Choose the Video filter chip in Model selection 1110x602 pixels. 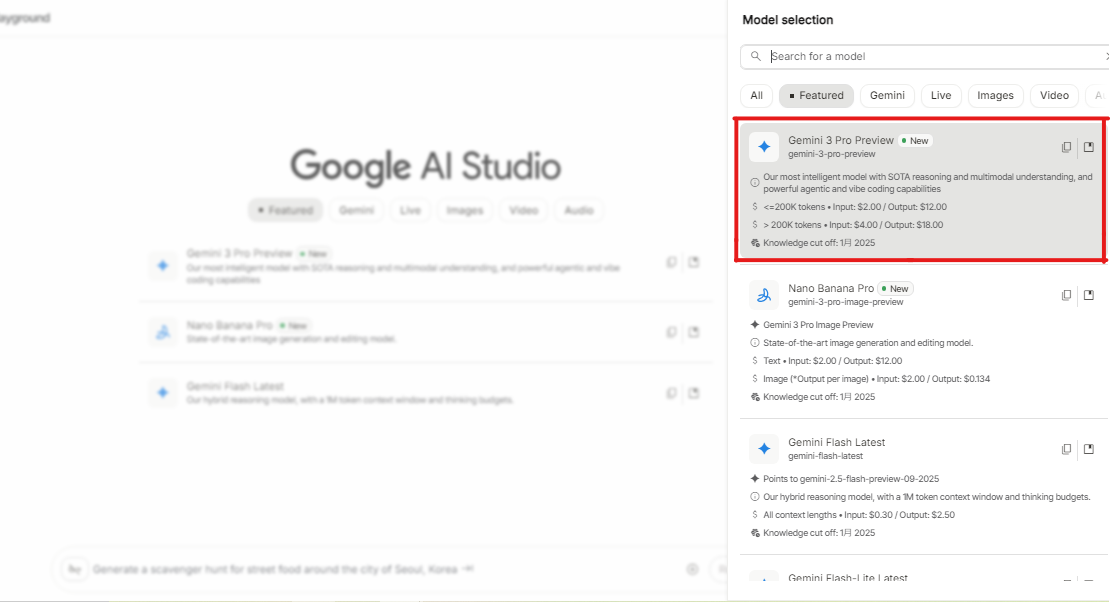pos(1054,96)
